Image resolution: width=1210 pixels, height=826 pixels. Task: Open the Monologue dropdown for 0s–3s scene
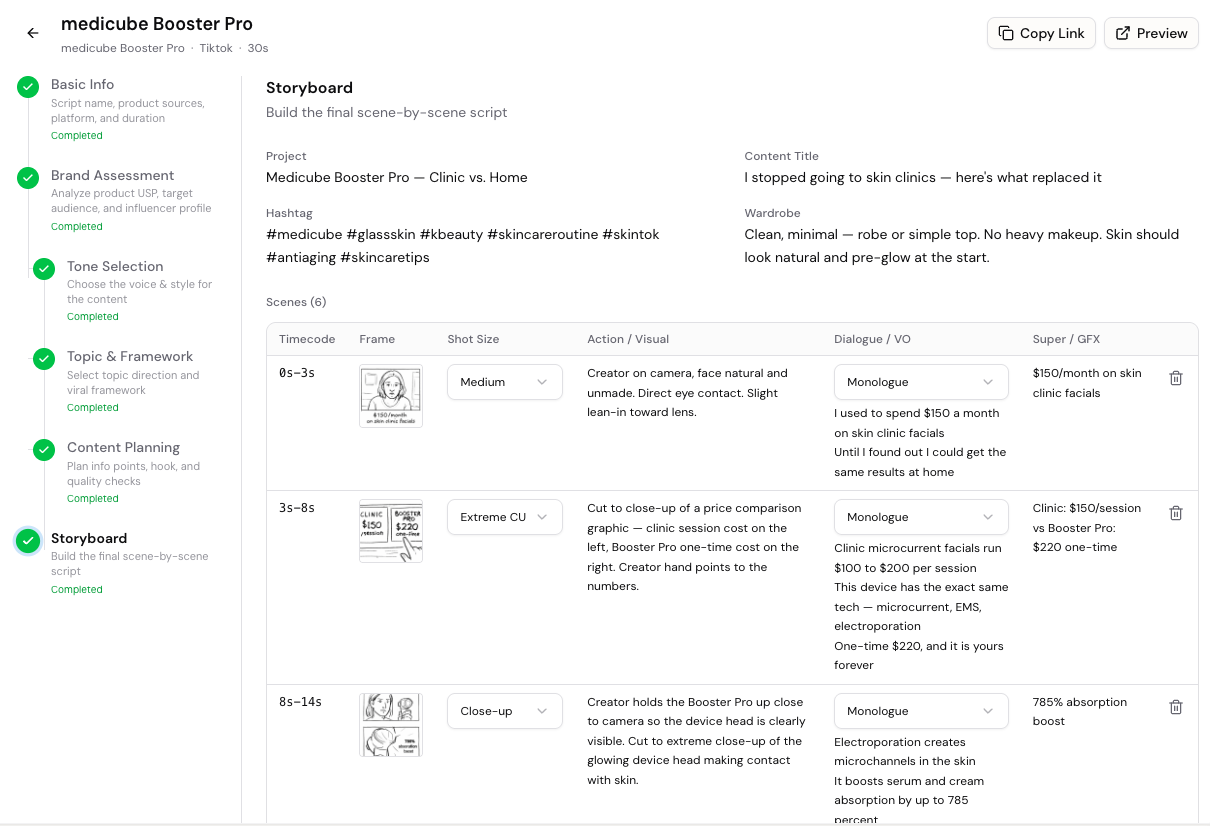pyautogui.click(x=920, y=382)
